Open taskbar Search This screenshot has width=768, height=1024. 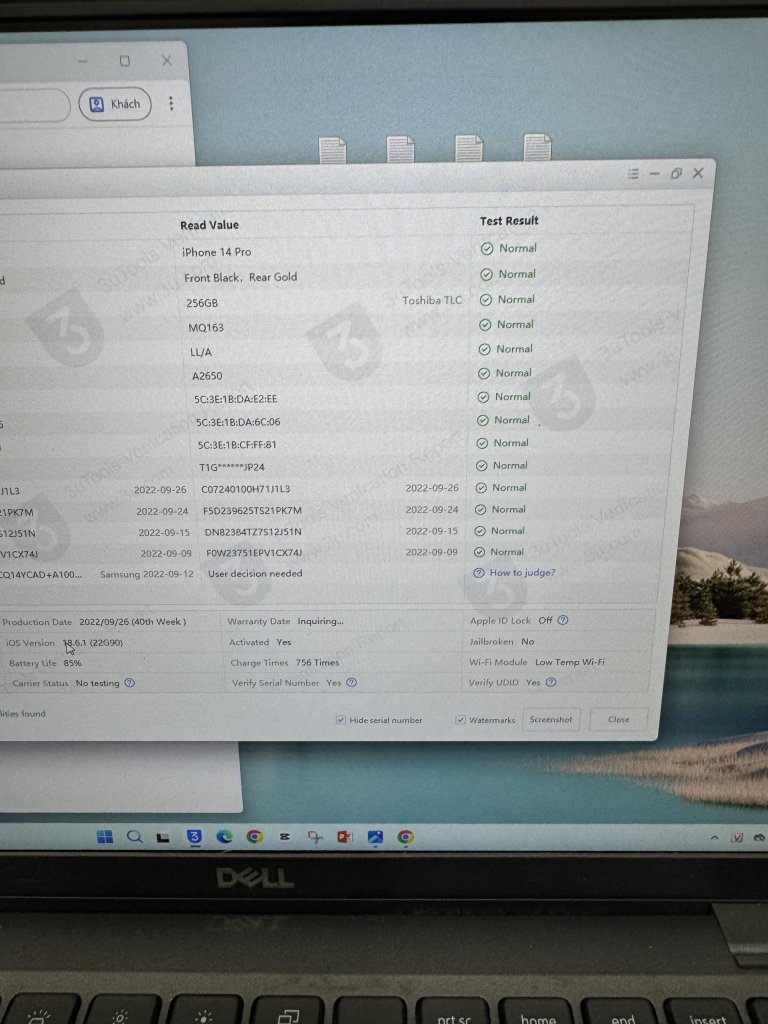pos(135,837)
